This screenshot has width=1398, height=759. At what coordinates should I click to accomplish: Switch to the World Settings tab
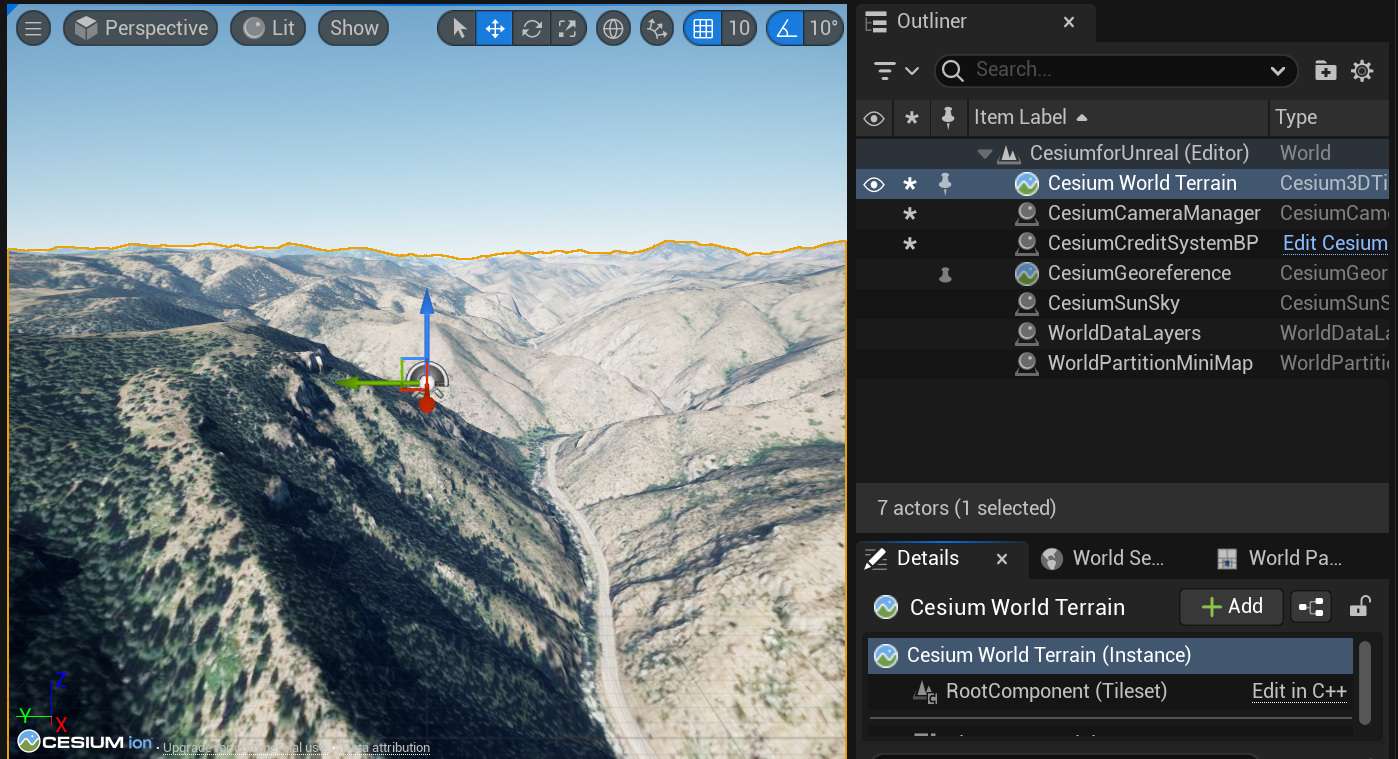(1118, 558)
